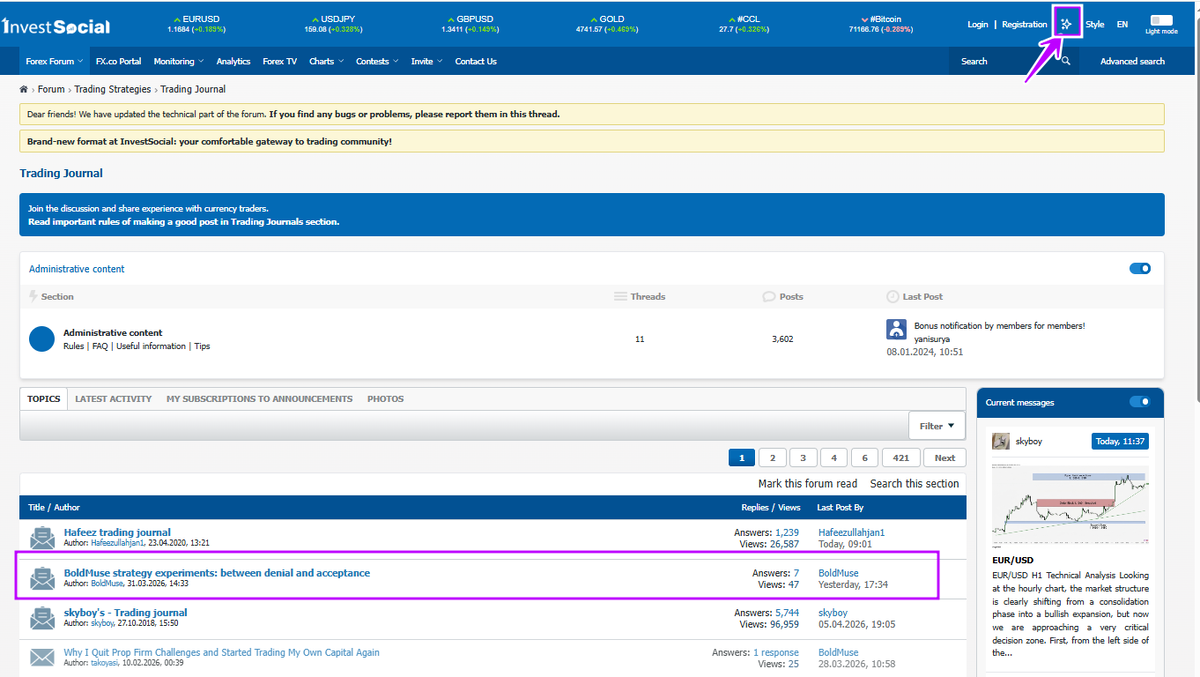
Task: Open the Filter dropdown
Action: point(937,426)
